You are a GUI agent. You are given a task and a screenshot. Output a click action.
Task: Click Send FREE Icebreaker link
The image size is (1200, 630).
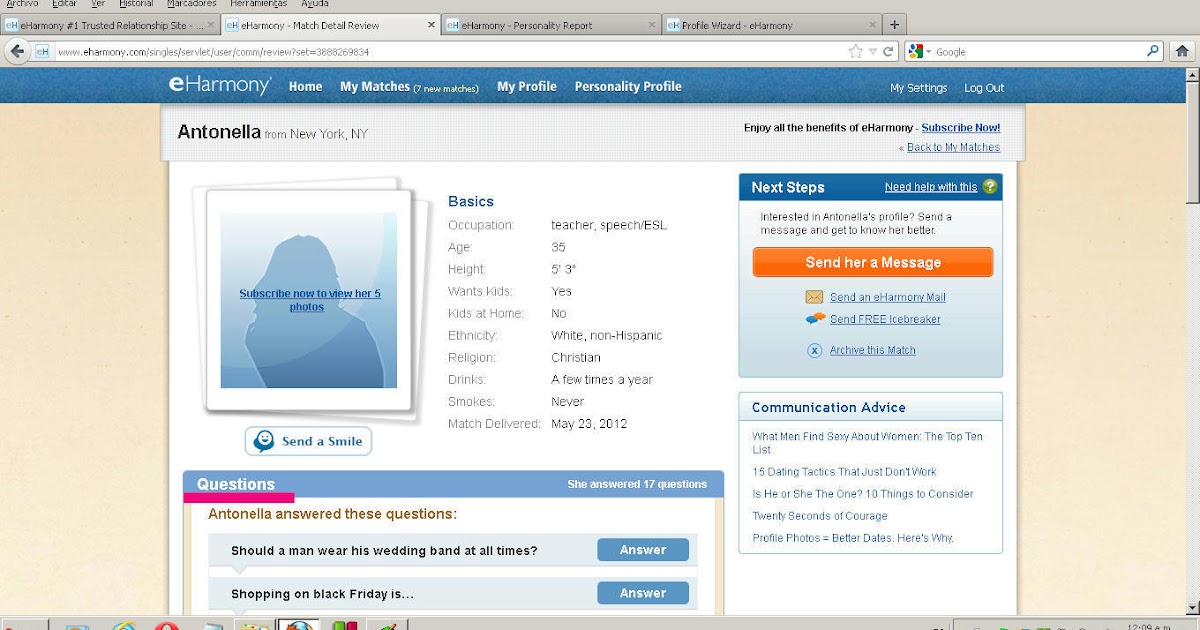tap(885, 319)
